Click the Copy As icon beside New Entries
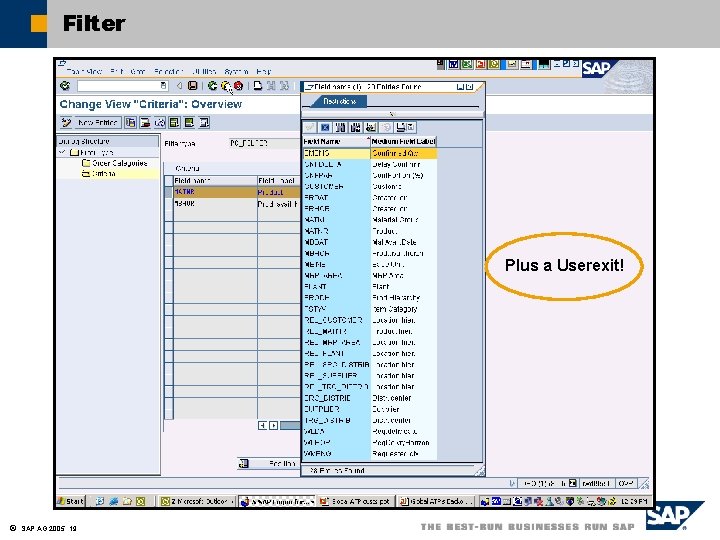 [x=130, y=123]
